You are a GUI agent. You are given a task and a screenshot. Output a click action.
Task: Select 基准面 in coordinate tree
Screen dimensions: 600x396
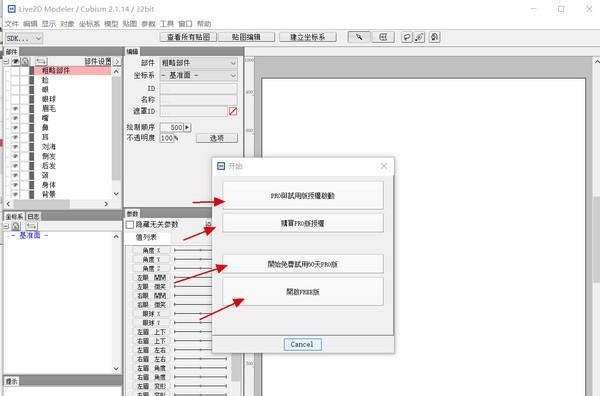pos(29,235)
